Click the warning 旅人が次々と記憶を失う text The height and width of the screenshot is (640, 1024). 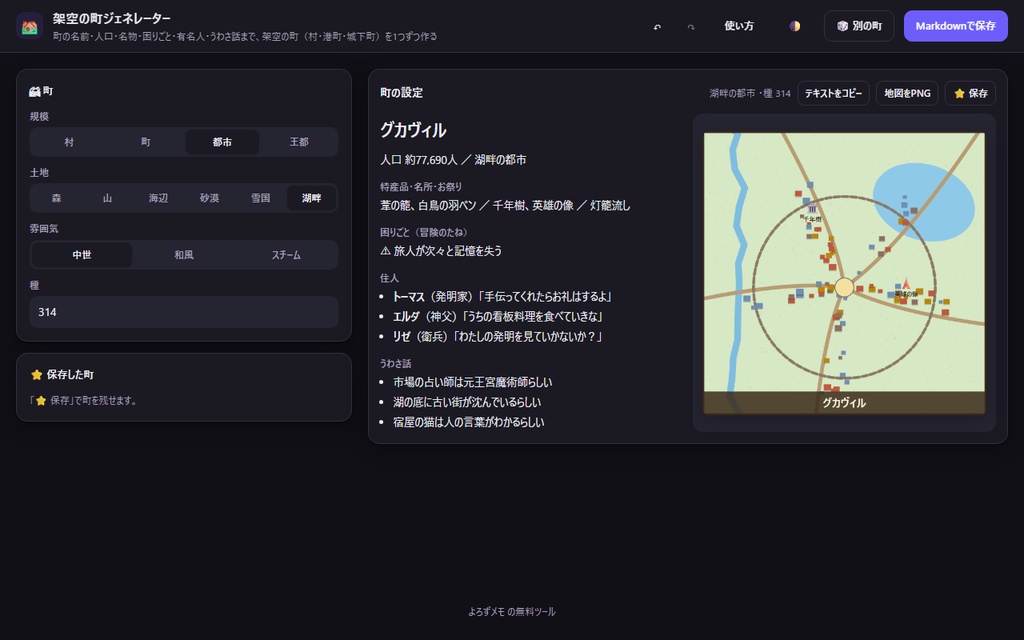pyautogui.click(x=441, y=251)
